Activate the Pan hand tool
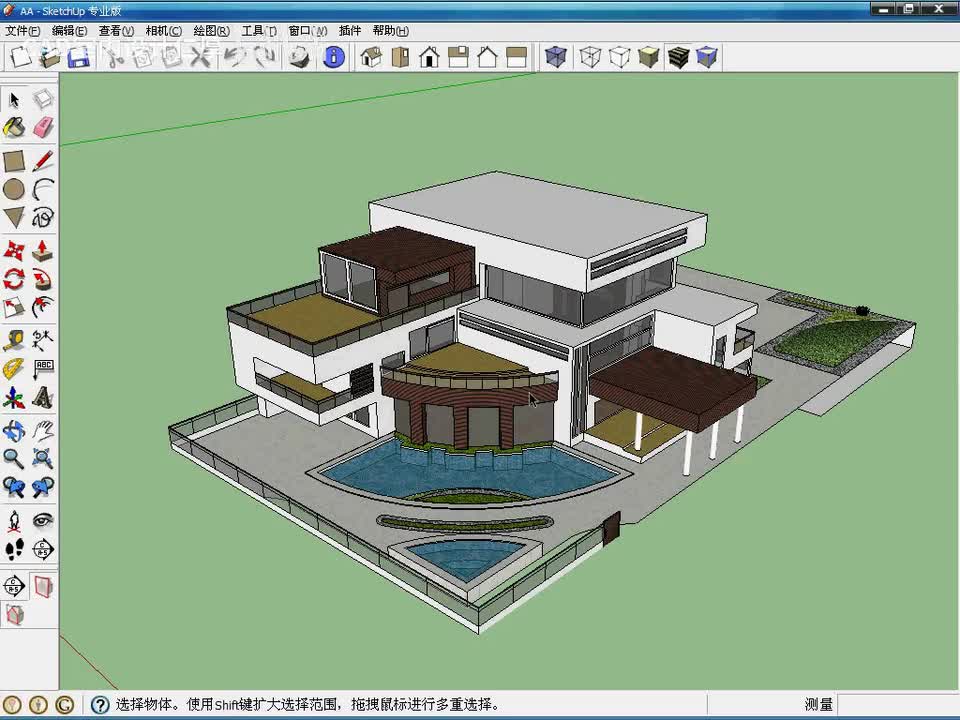This screenshot has width=960, height=720. tap(43, 431)
